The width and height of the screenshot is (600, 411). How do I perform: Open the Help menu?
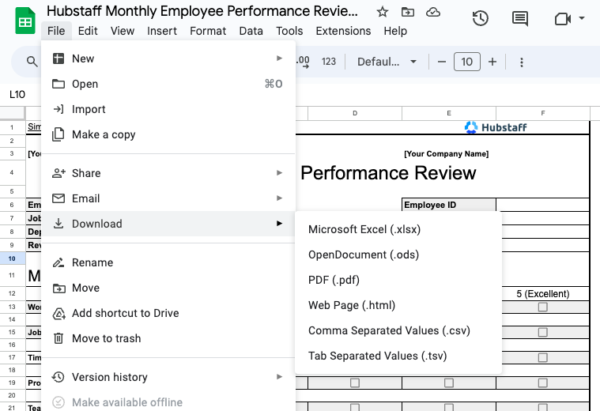395,31
